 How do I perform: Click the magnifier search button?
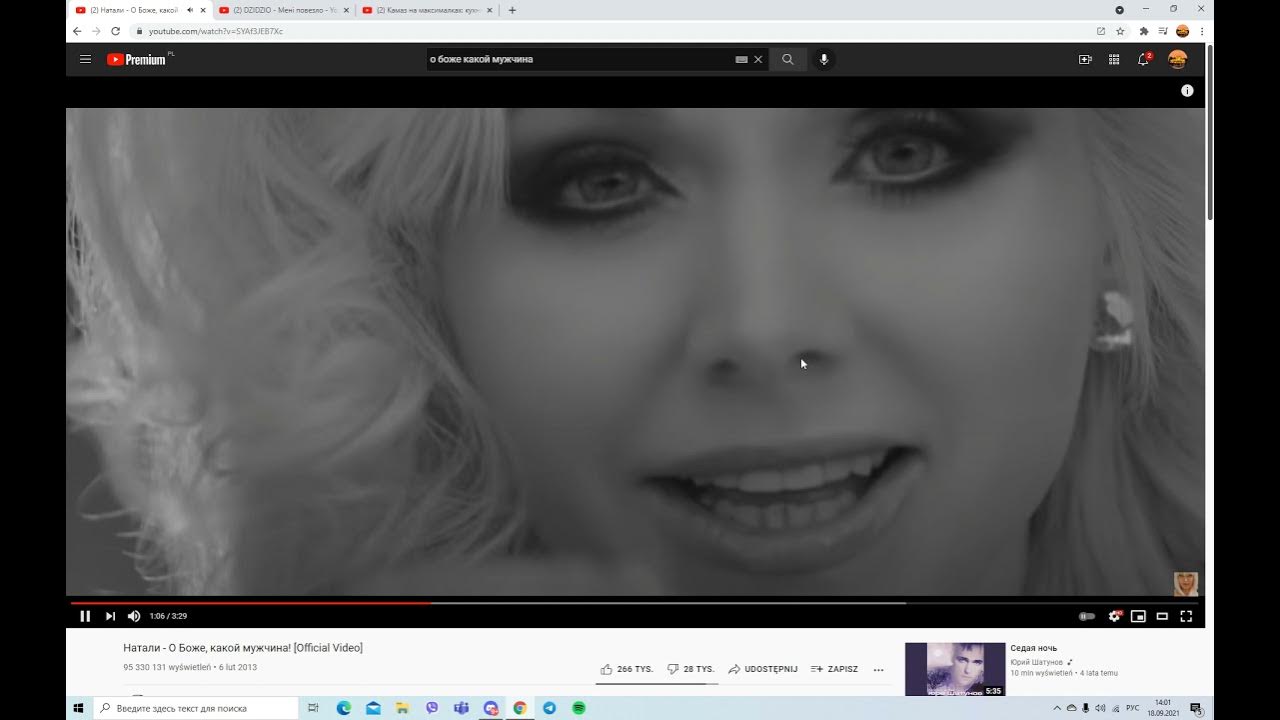pos(788,60)
